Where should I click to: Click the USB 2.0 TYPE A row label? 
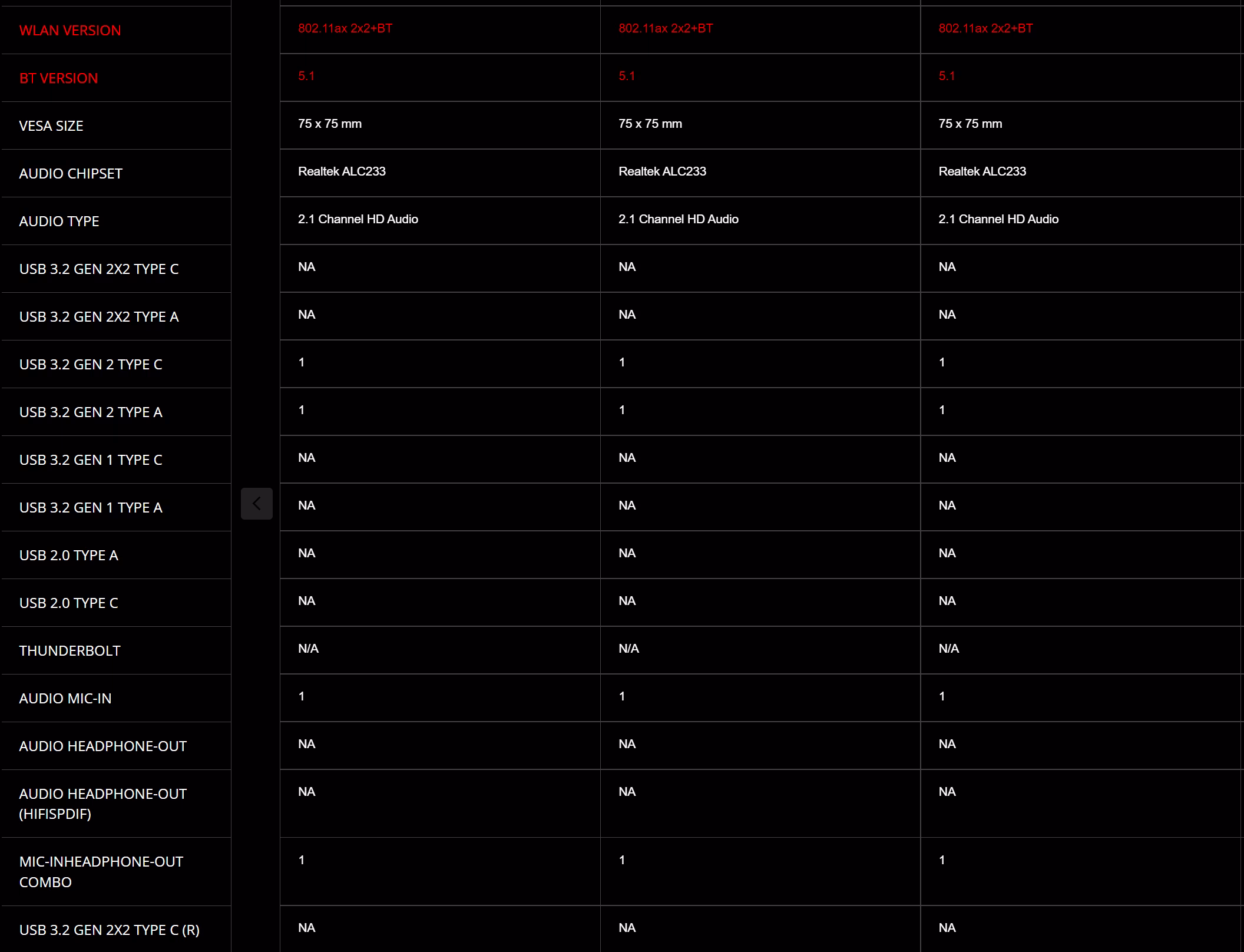pyautogui.click(x=69, y=556)
